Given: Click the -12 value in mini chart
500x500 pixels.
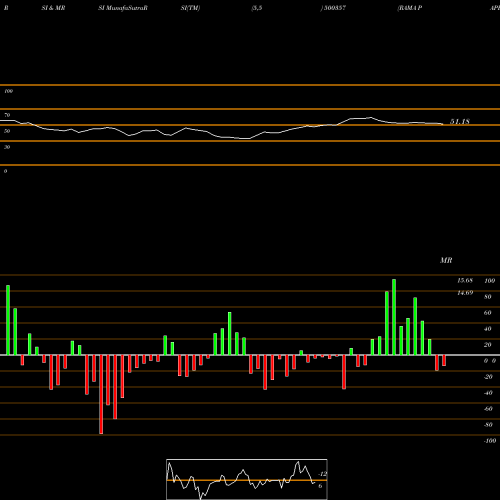Looking at the screenshot, I should pos(322,474).
